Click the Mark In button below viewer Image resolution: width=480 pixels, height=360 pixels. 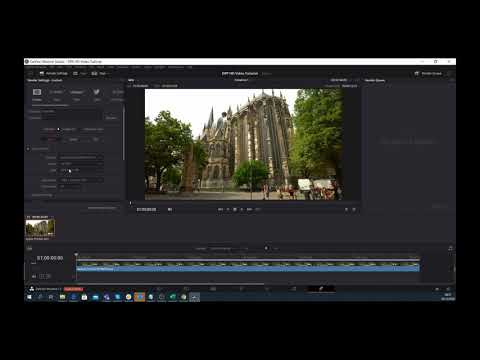pyautogui.click(x=346, y=209)
